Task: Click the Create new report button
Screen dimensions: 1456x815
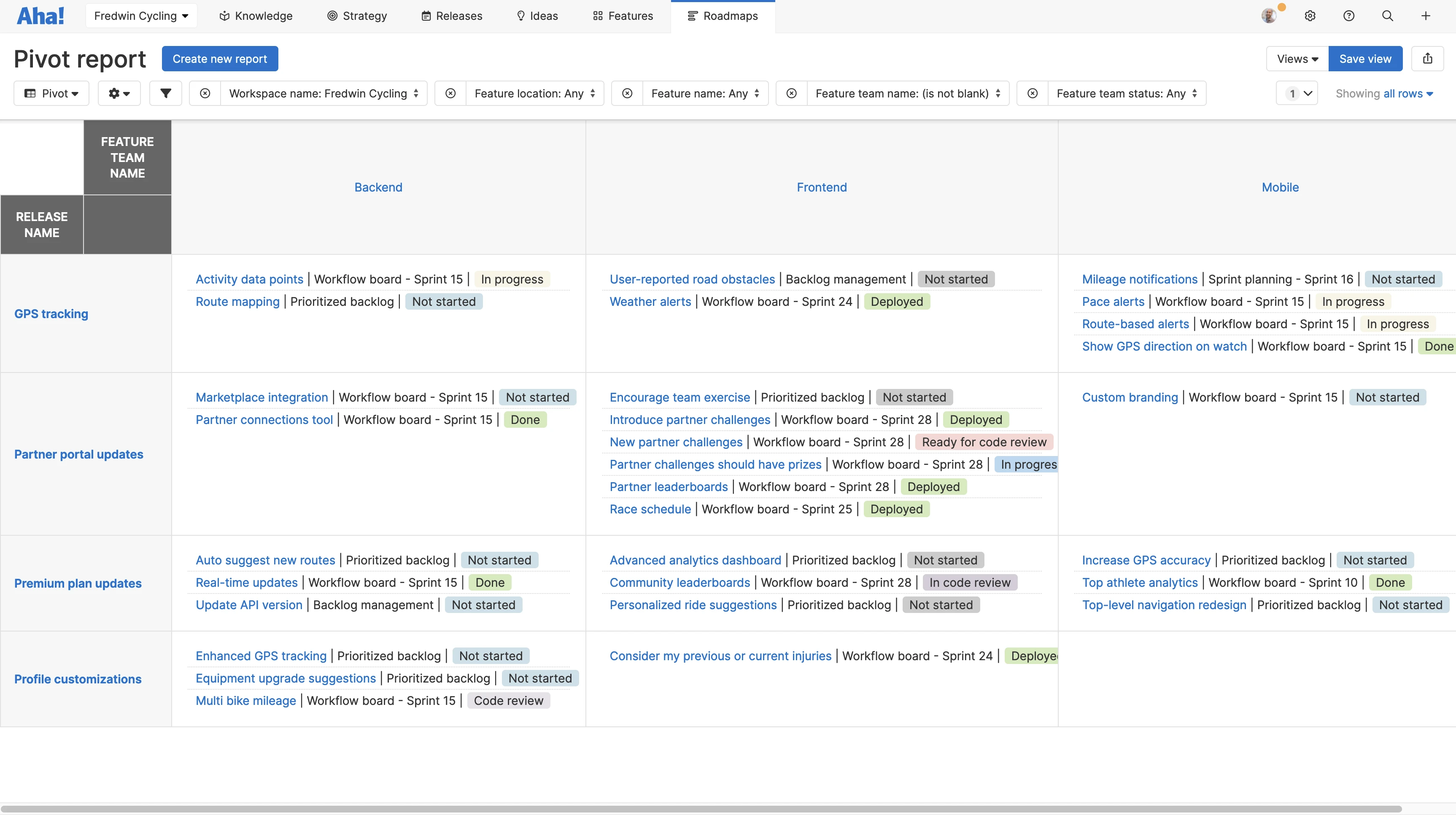Action: [x=219, y=59]
